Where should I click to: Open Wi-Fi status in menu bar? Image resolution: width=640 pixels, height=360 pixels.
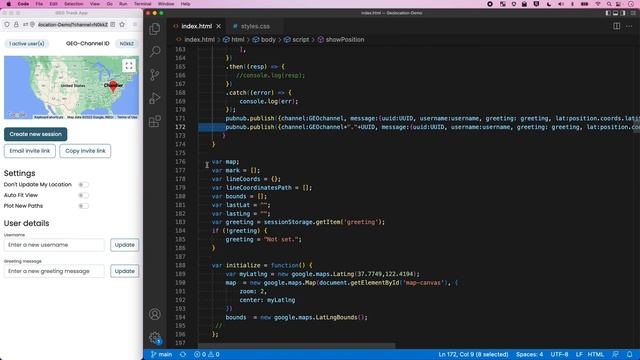(x=598, y=4)
